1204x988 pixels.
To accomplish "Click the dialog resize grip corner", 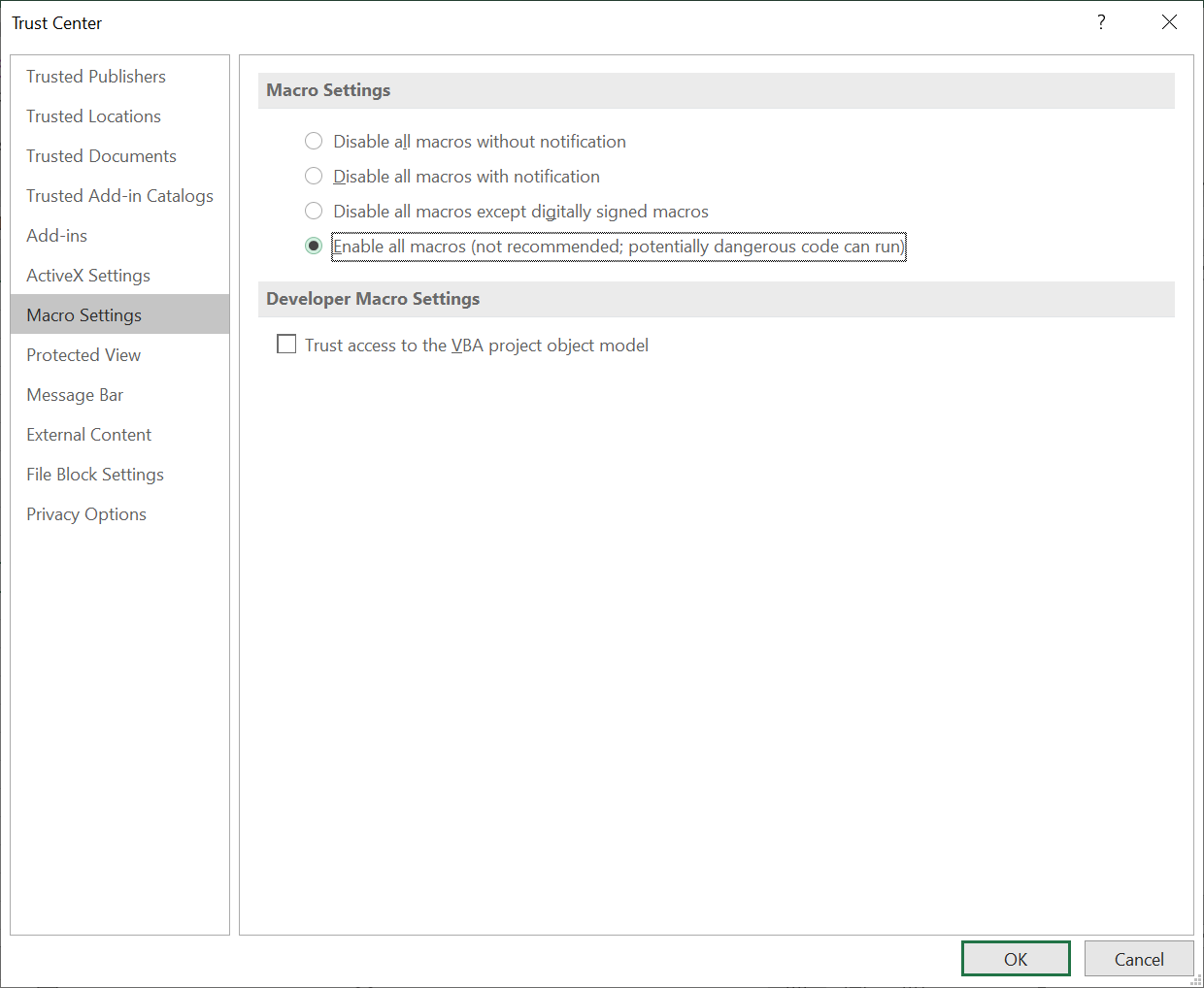I will tap(1196, 980).
